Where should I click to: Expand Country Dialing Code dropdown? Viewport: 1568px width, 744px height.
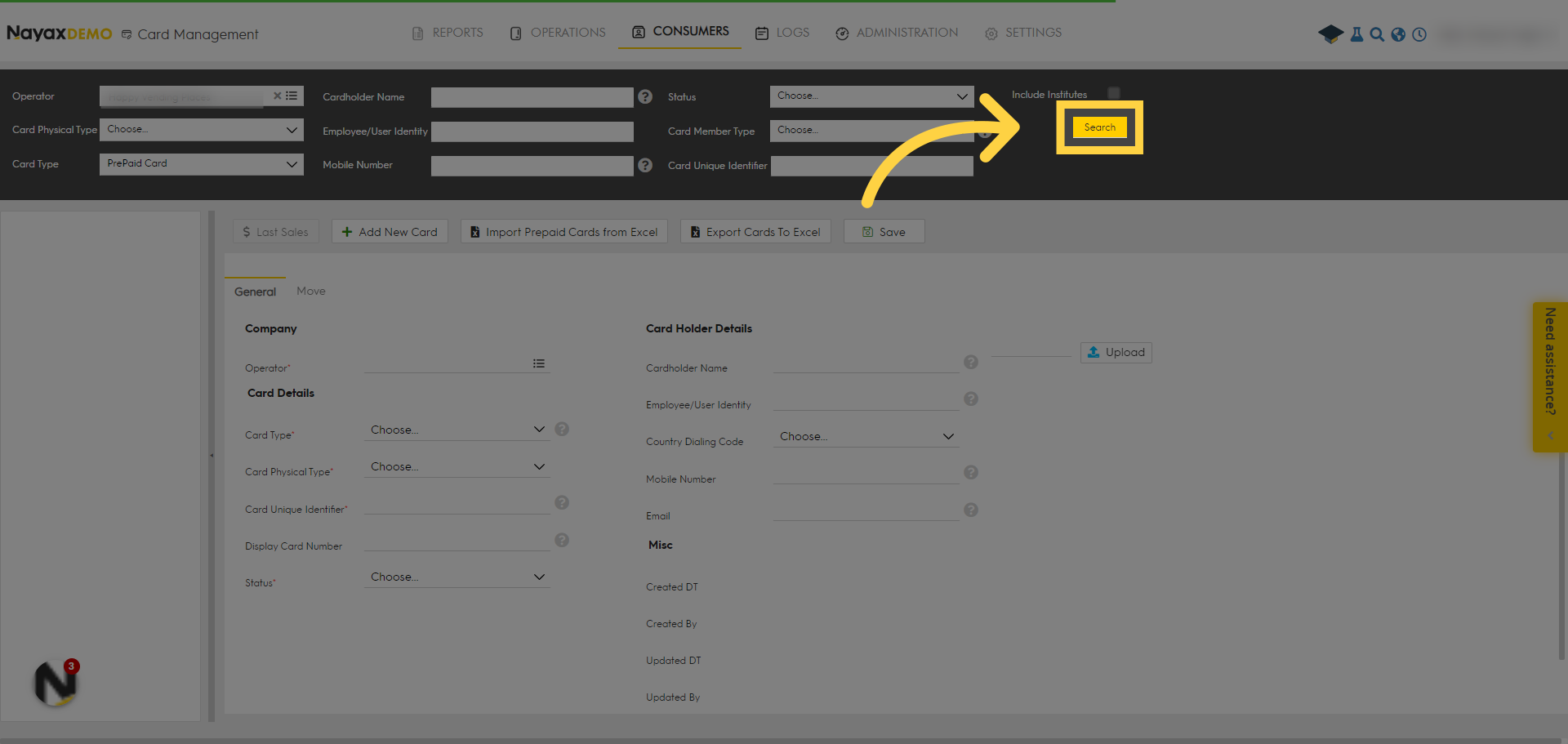pos(866,436)
